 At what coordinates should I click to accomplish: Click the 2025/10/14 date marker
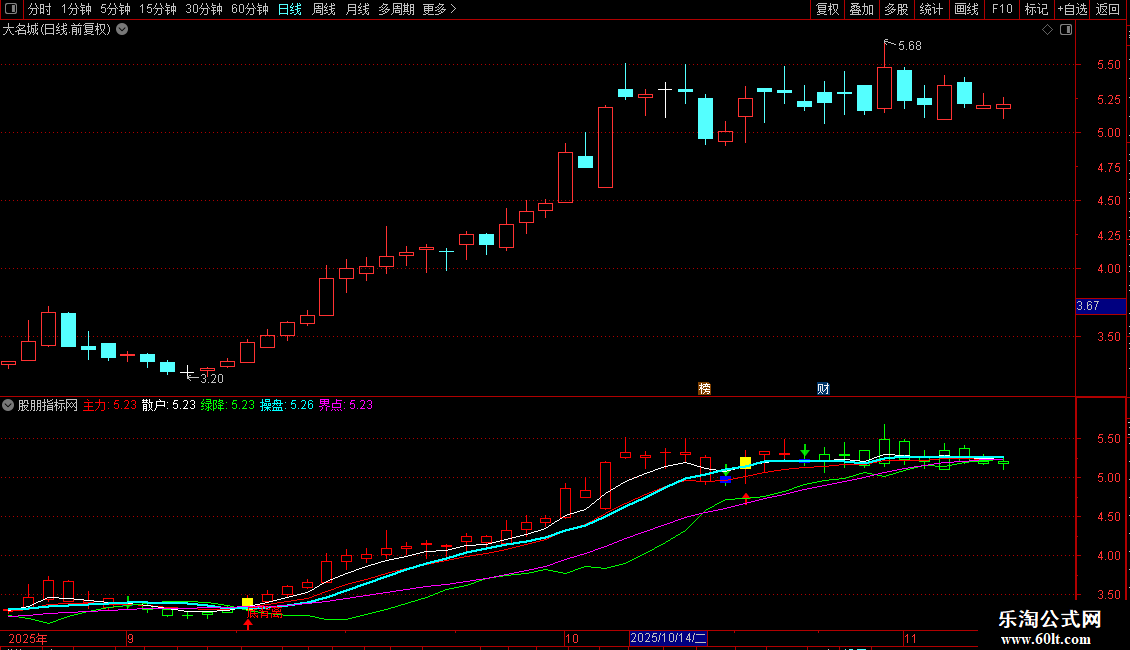click(x=668, y=638)
